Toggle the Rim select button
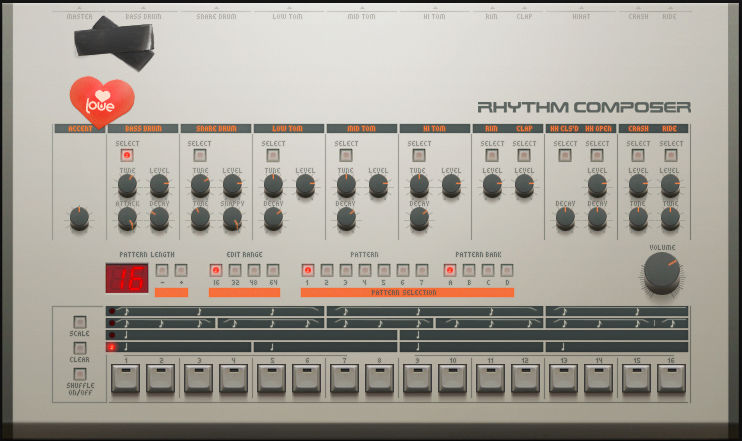 (x=492, y=155)
